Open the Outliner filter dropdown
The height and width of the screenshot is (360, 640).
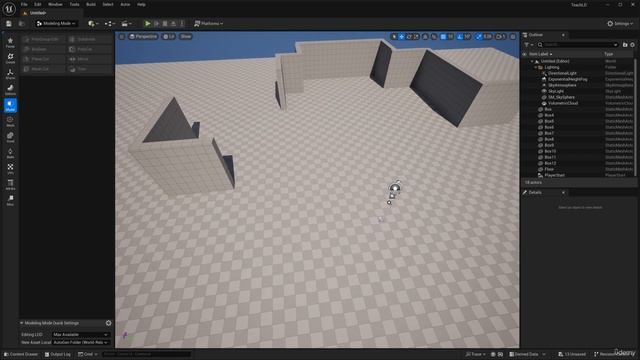point(529,44)
